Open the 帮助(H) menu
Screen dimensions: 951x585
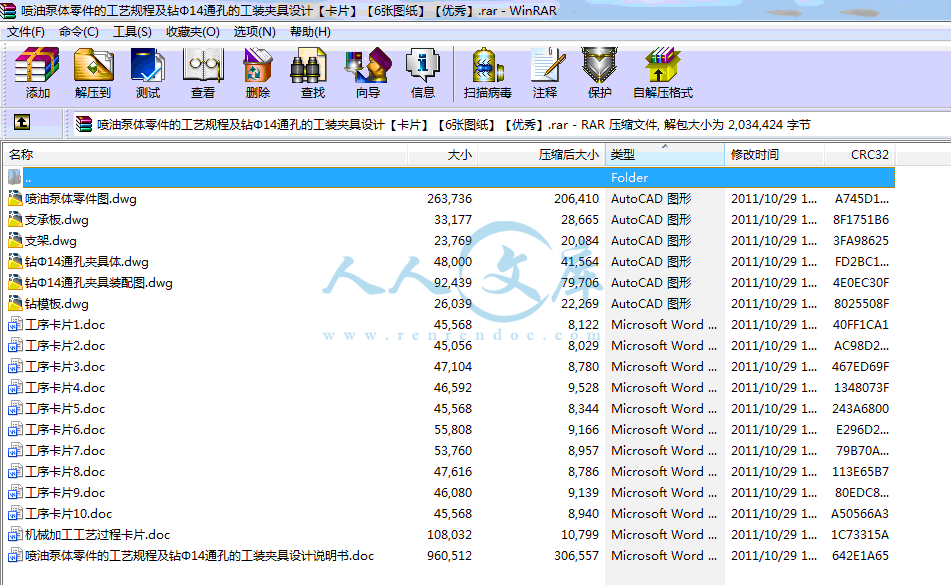311,32
